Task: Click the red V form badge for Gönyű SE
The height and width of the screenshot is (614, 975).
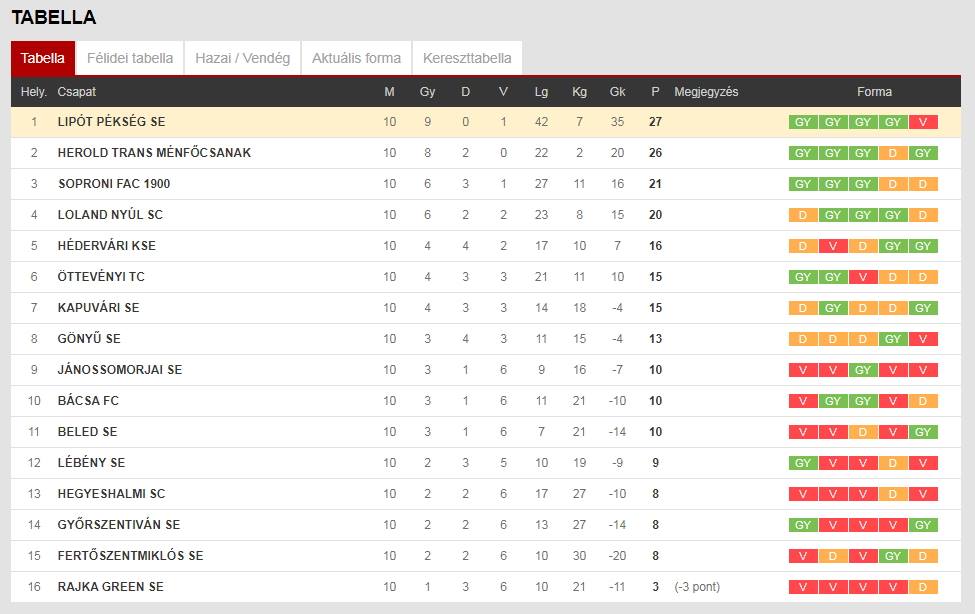Action: coord(923,339)
